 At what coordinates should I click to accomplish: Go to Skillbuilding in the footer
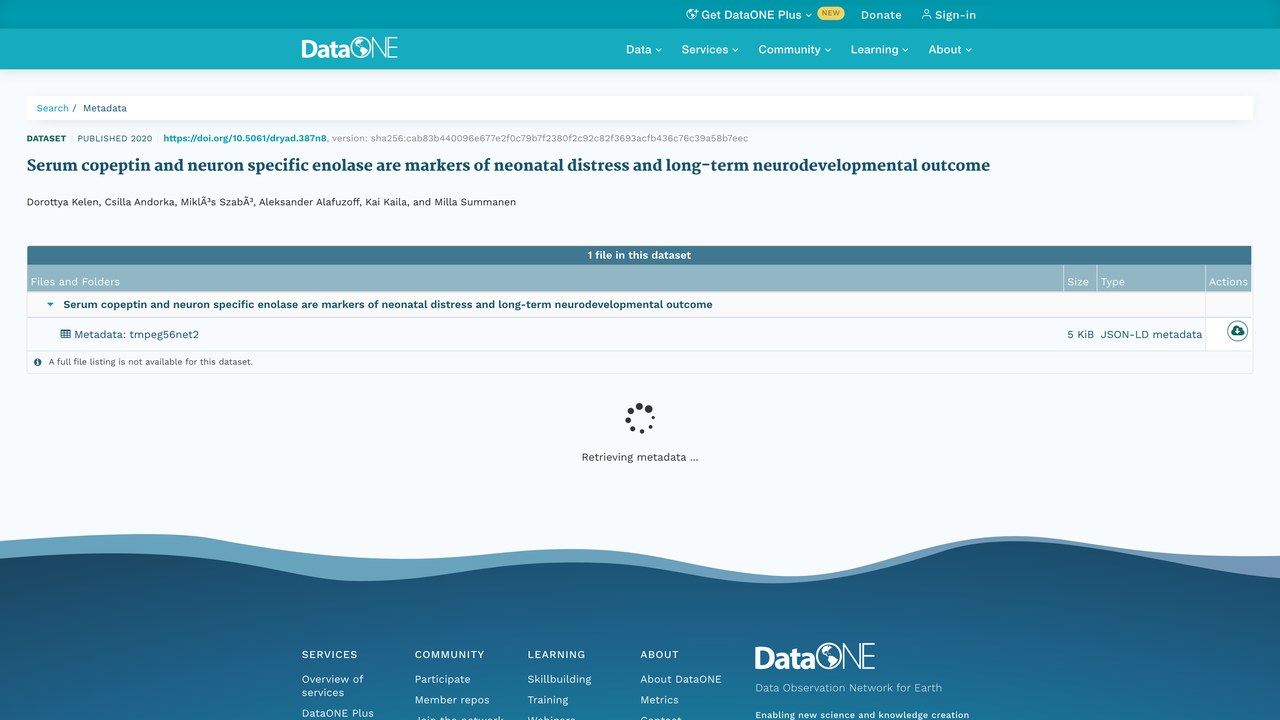click(559, 679)
